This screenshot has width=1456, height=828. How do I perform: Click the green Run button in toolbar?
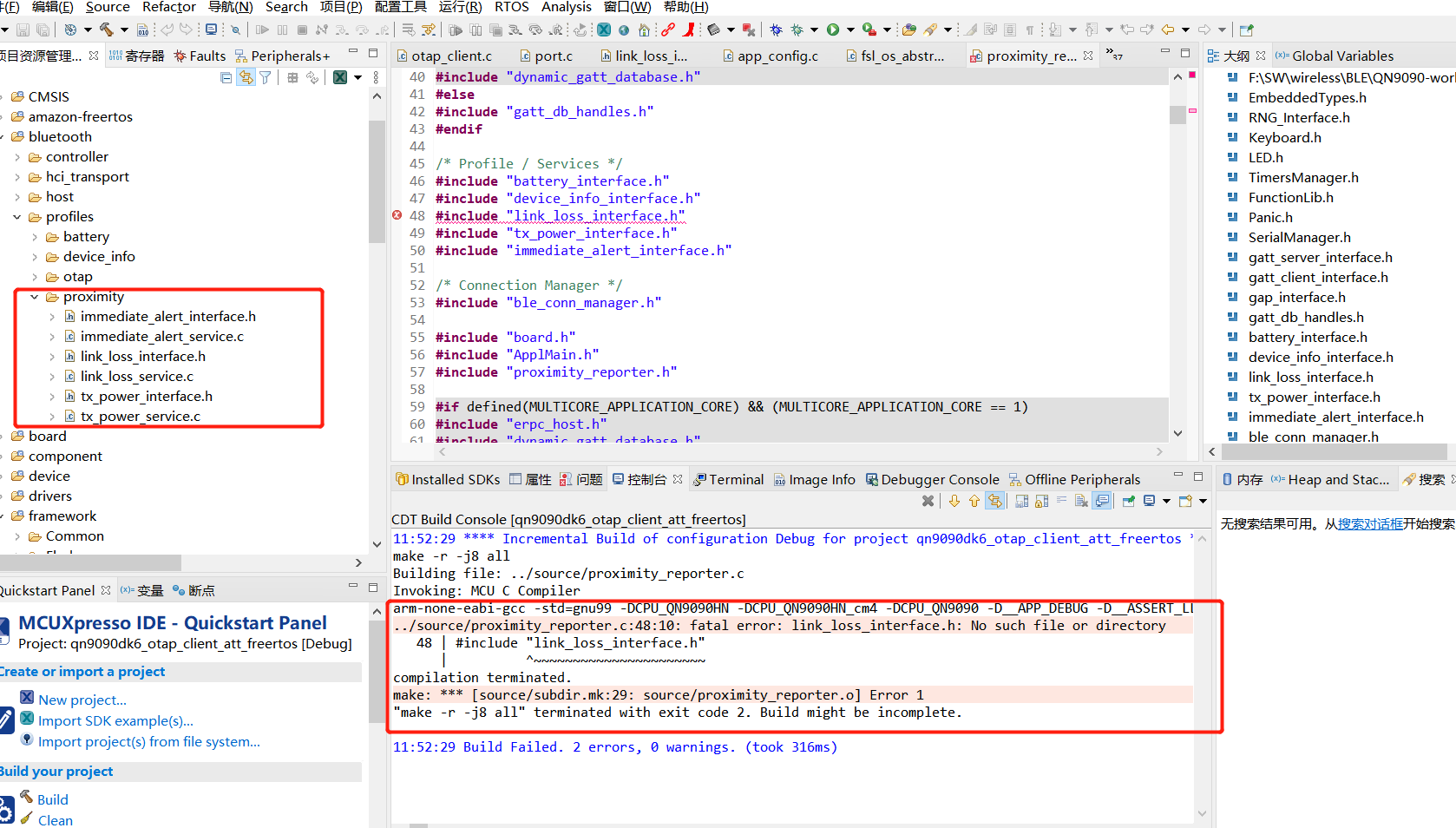click(x=833, y=30)
